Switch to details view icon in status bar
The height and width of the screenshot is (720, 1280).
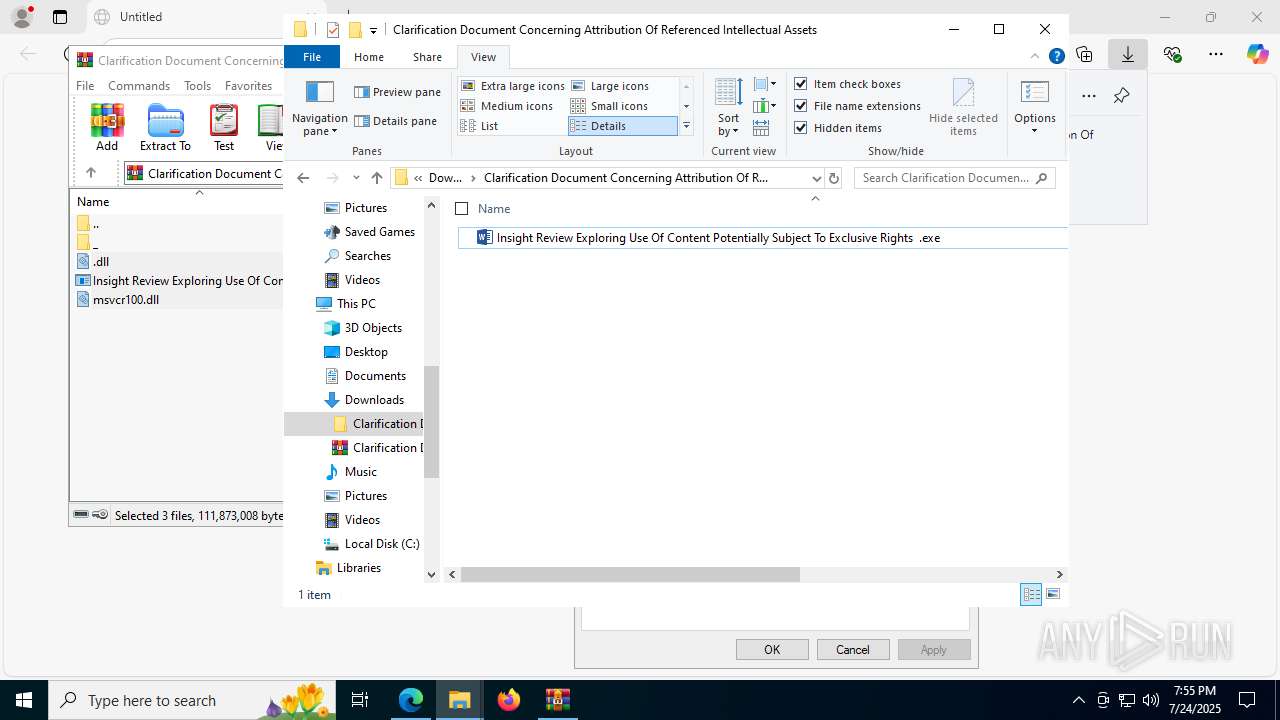click(1031, 594)
